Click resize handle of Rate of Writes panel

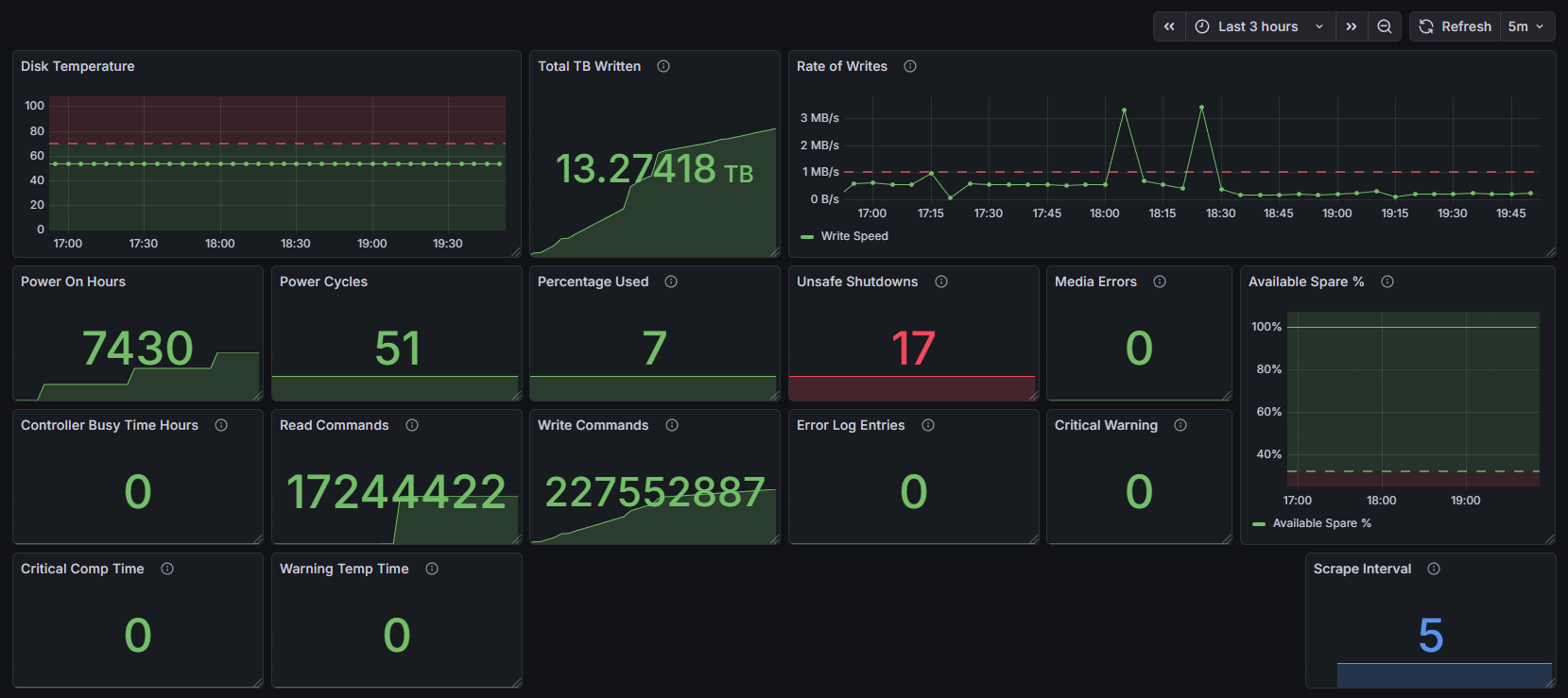(1550, 251)
